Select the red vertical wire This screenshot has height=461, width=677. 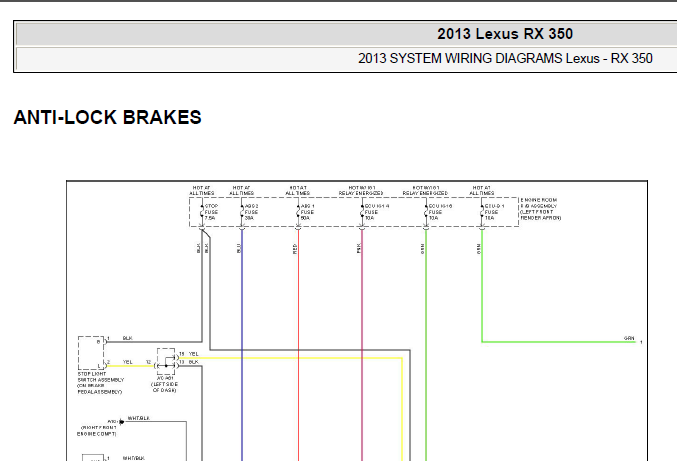point(298,345)
